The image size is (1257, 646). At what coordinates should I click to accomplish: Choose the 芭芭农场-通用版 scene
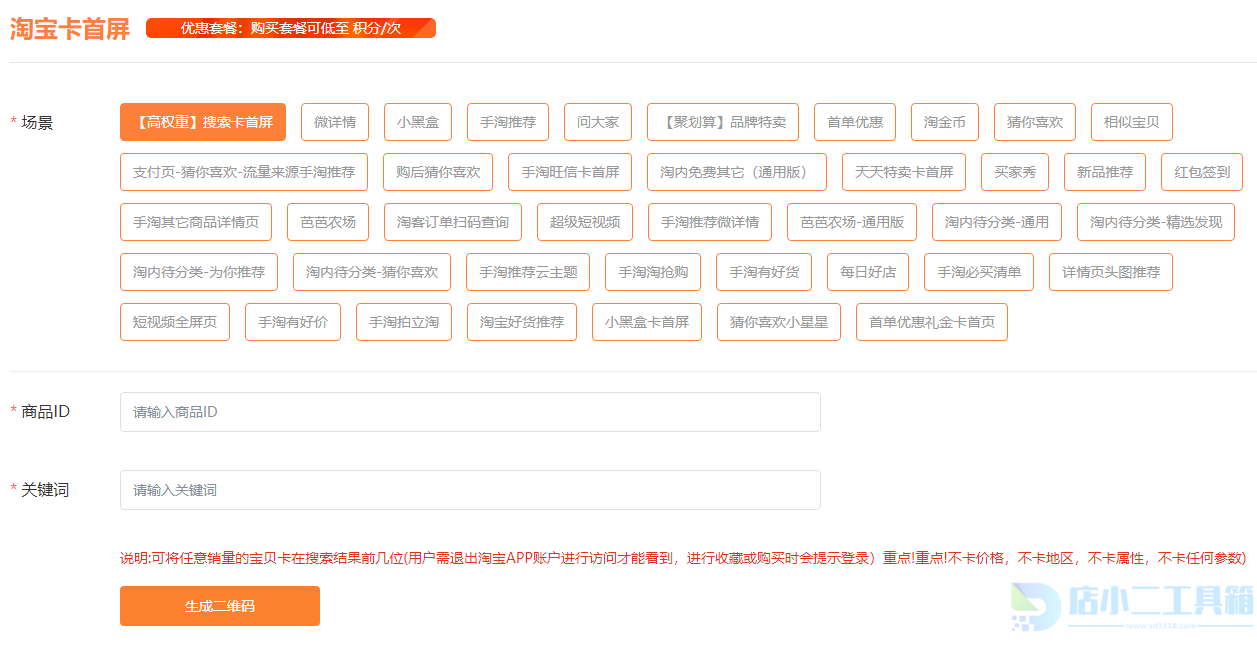(852, 222)
